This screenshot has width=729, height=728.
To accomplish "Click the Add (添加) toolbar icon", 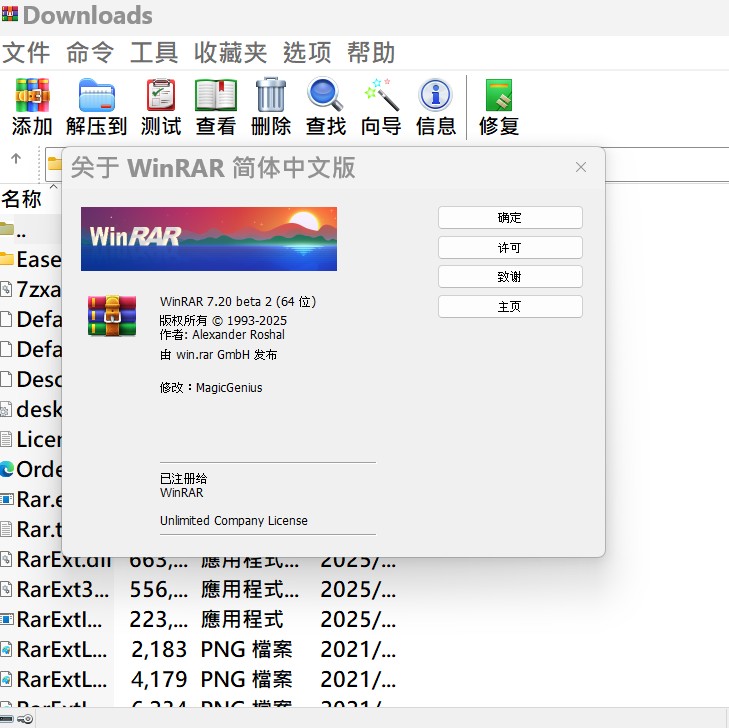I will tap(32, 96).
